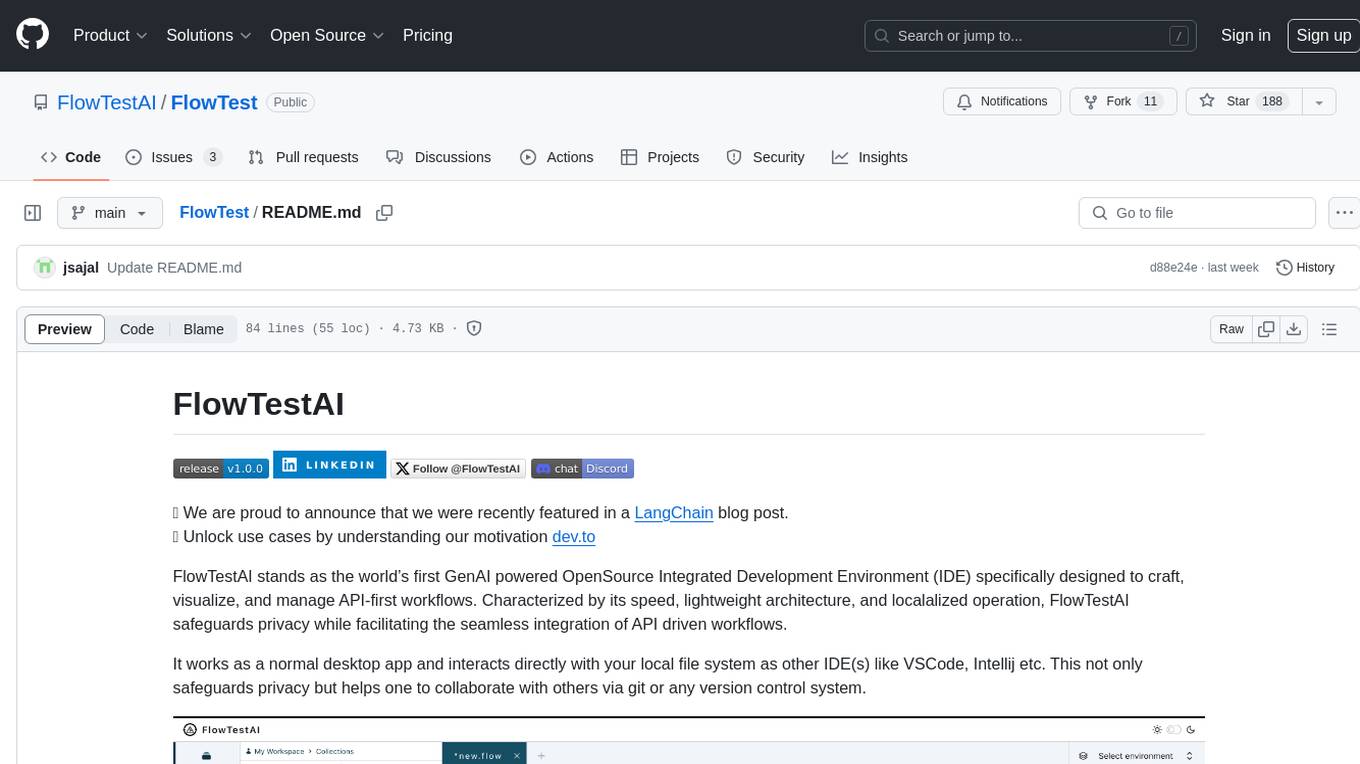
Task: Open the README outline list
Action: tap(1329, 329)
